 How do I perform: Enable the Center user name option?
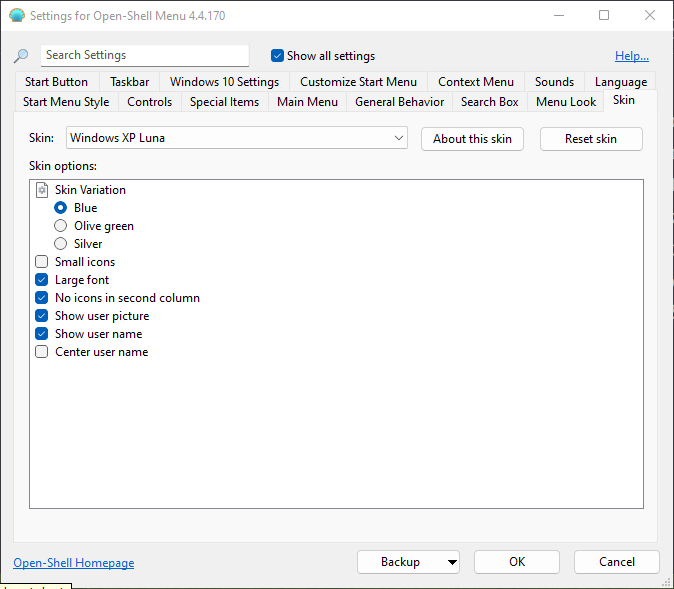point(42,352)
